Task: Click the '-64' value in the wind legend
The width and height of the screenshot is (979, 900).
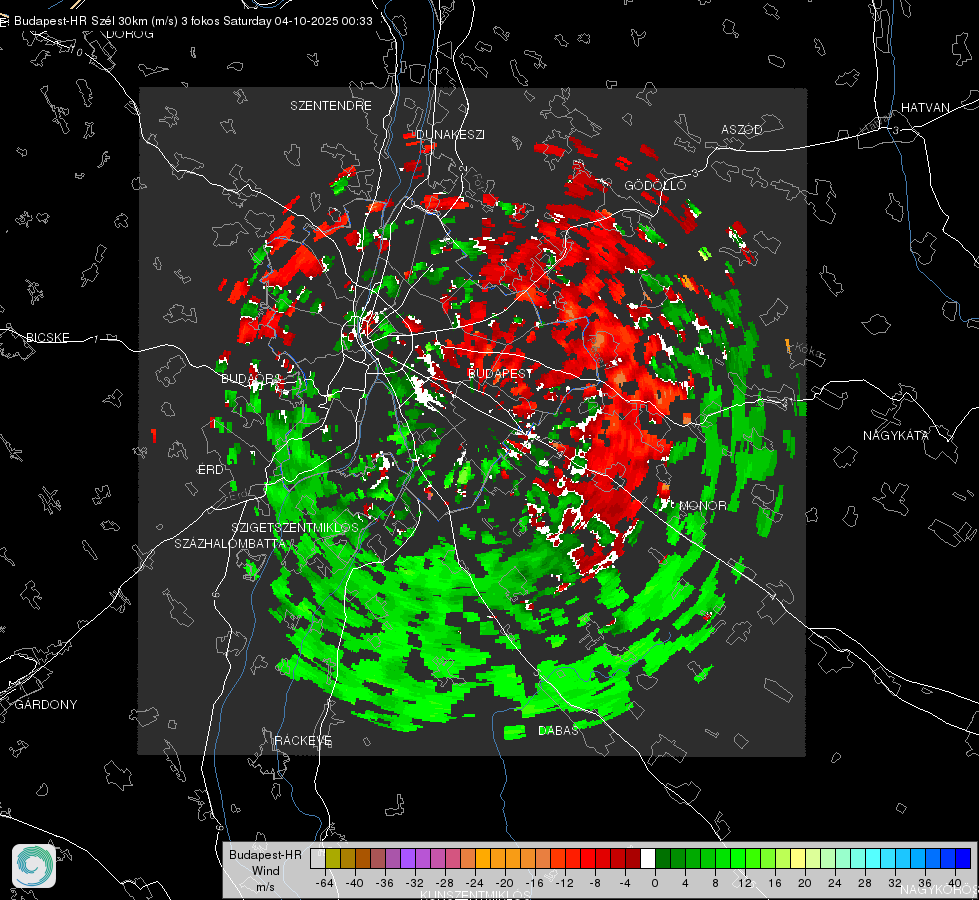Action: pos(325,883)
